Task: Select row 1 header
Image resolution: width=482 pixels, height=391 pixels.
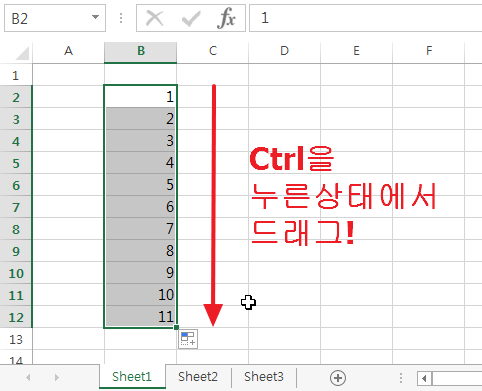Action: coord(16,75)
